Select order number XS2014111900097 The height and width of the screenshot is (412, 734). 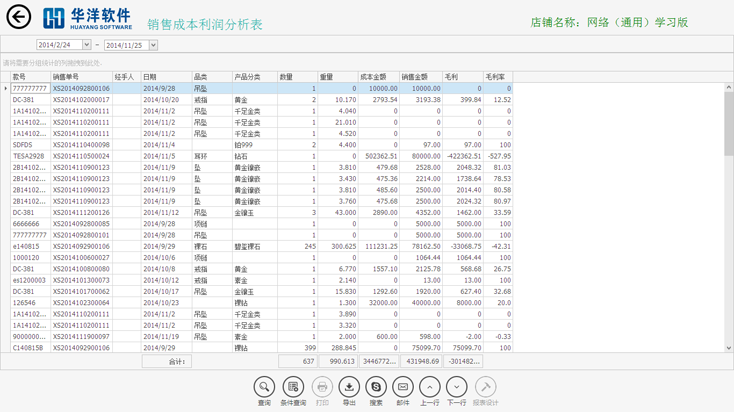pos(81,337)
